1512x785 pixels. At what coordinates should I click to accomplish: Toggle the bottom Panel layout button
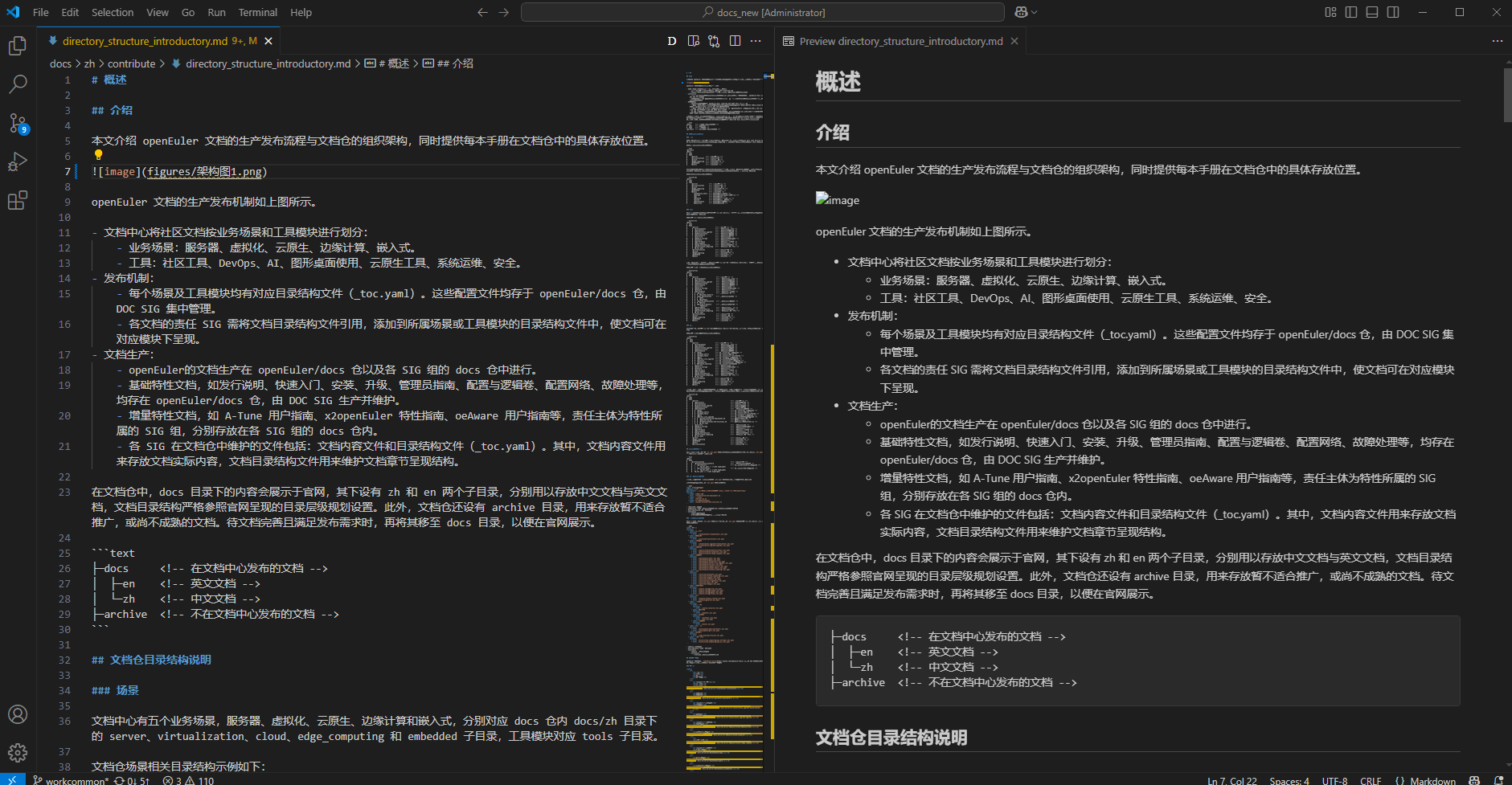point(1372,12)
